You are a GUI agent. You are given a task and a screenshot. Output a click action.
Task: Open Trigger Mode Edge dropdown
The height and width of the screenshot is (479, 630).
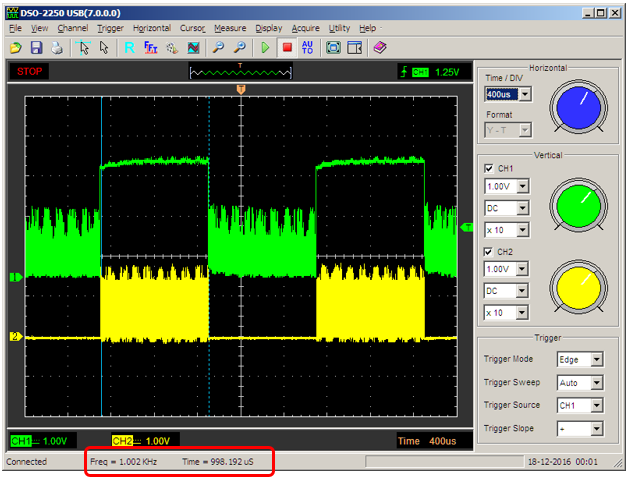click(x=597, y=360)
